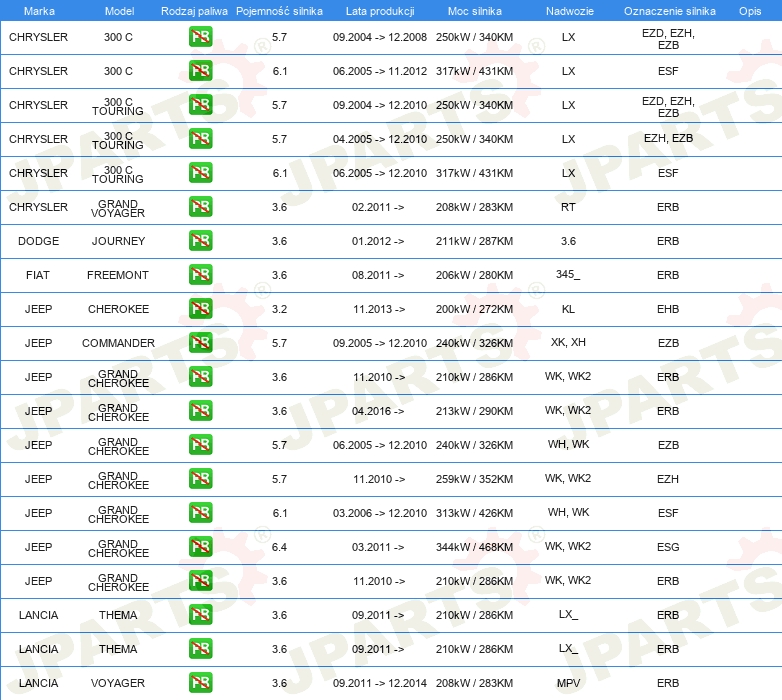The height and width of the screenshot is (700, 782).
Task: Click the 211kW / 287KM power cell
Action: [474, 241]
